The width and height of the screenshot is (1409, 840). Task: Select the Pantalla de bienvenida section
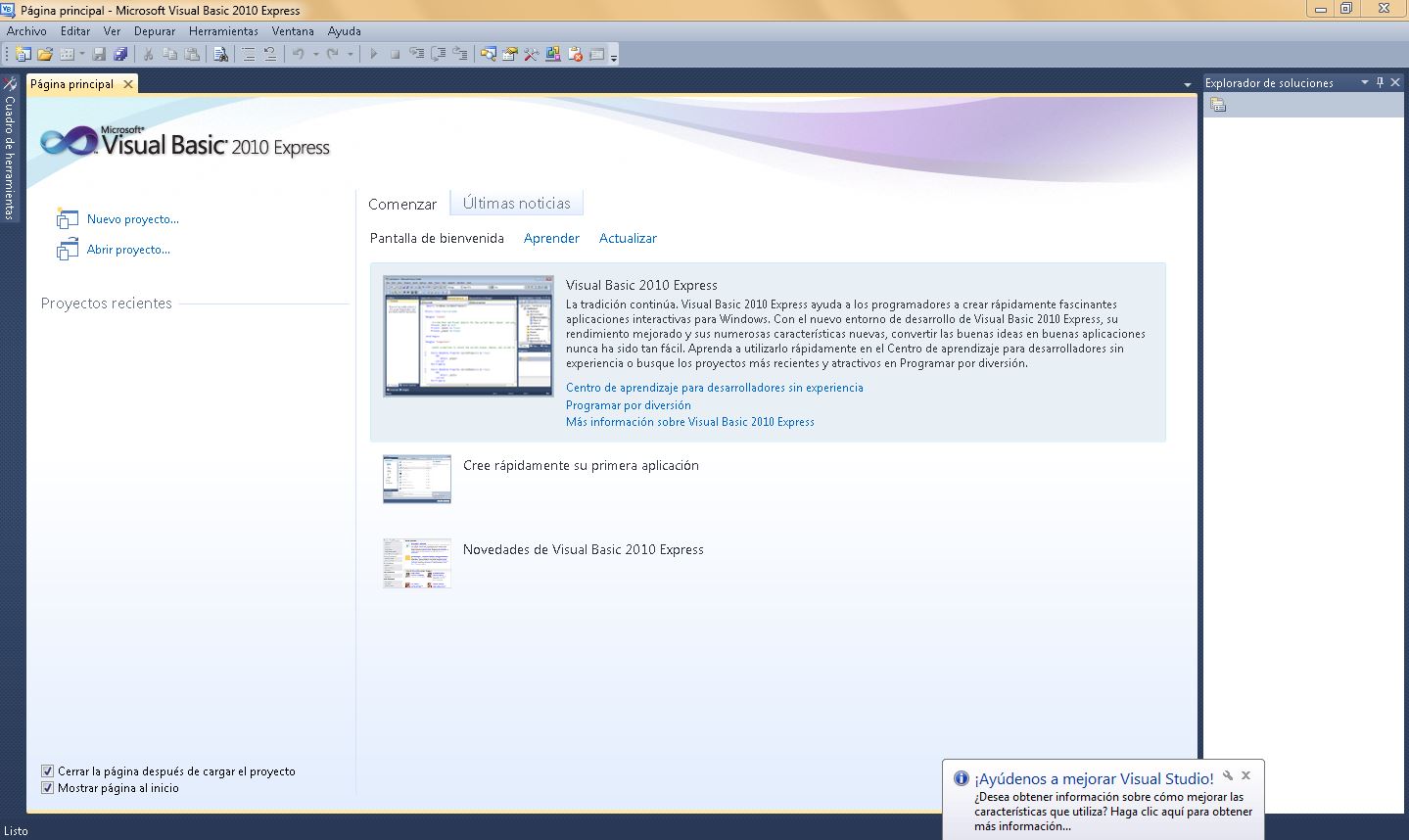pyautogui.click(x=437, y=238)
